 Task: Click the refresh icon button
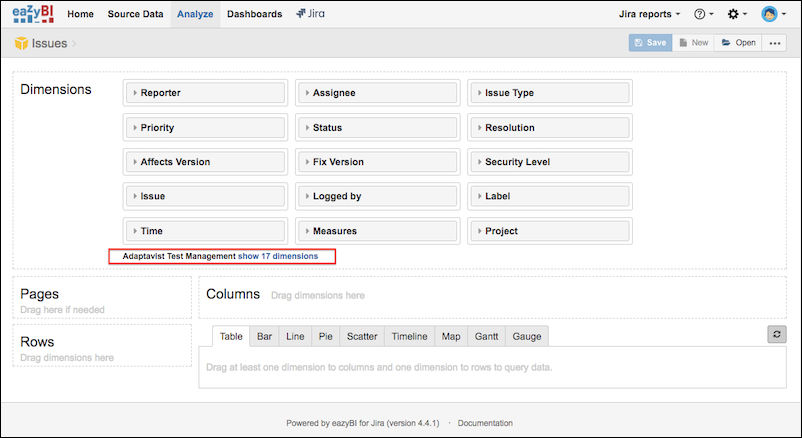tap(777, 335)
